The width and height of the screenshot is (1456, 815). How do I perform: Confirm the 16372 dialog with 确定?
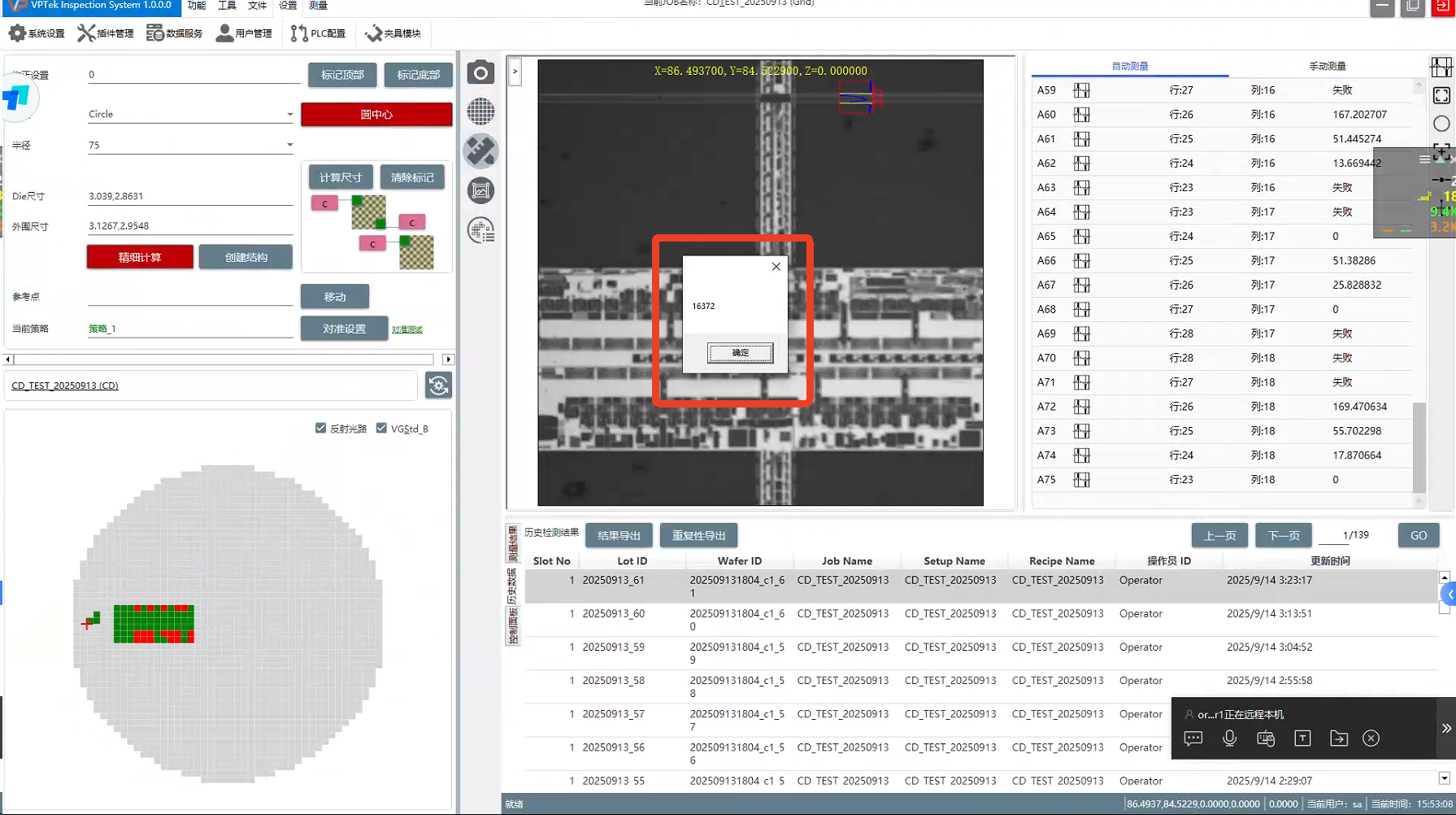click(x=740, y=353)
